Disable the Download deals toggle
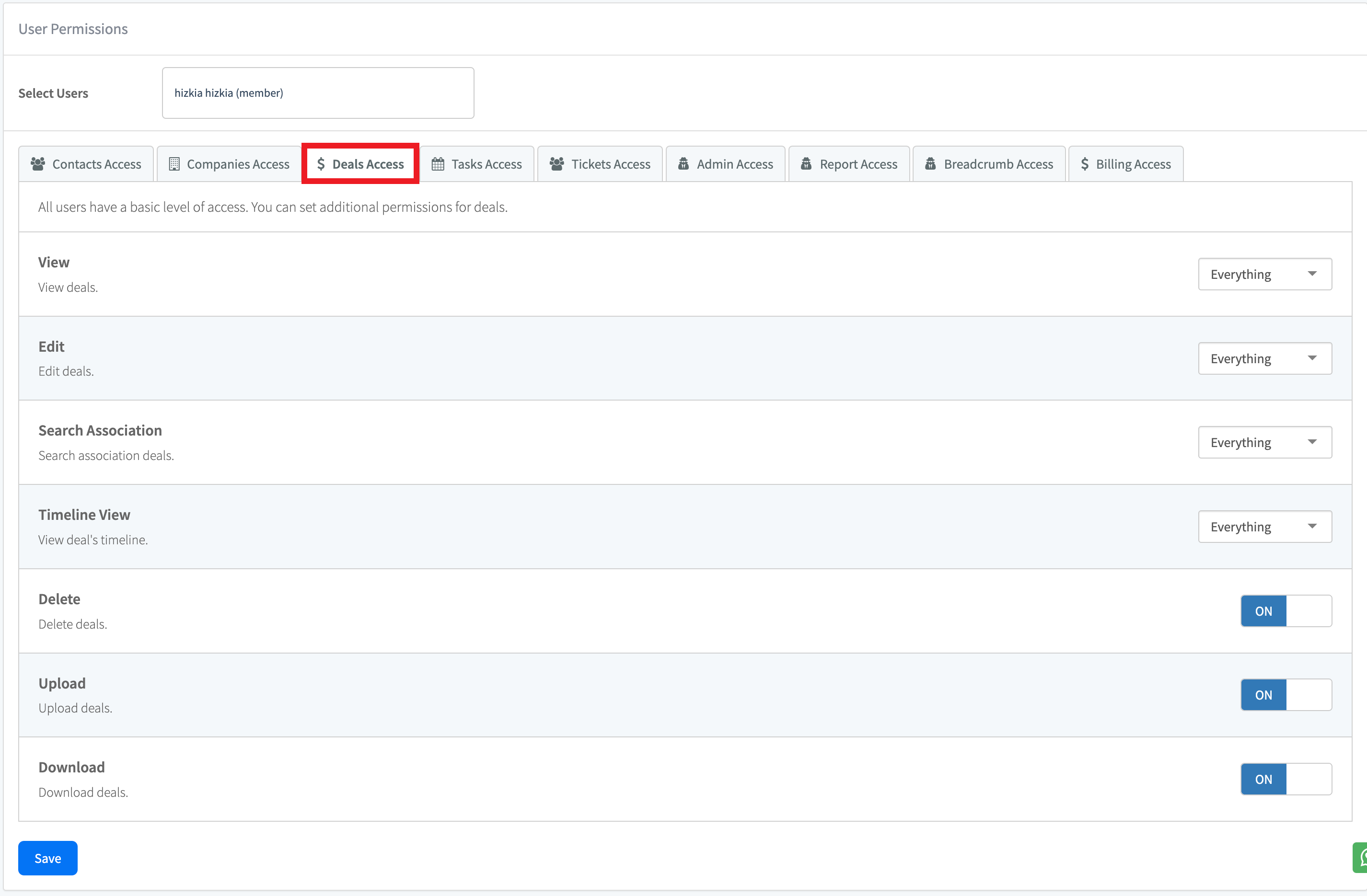Image resolution: width=1367 pixels, height=896 pixels. click(x=1286, y=779)
